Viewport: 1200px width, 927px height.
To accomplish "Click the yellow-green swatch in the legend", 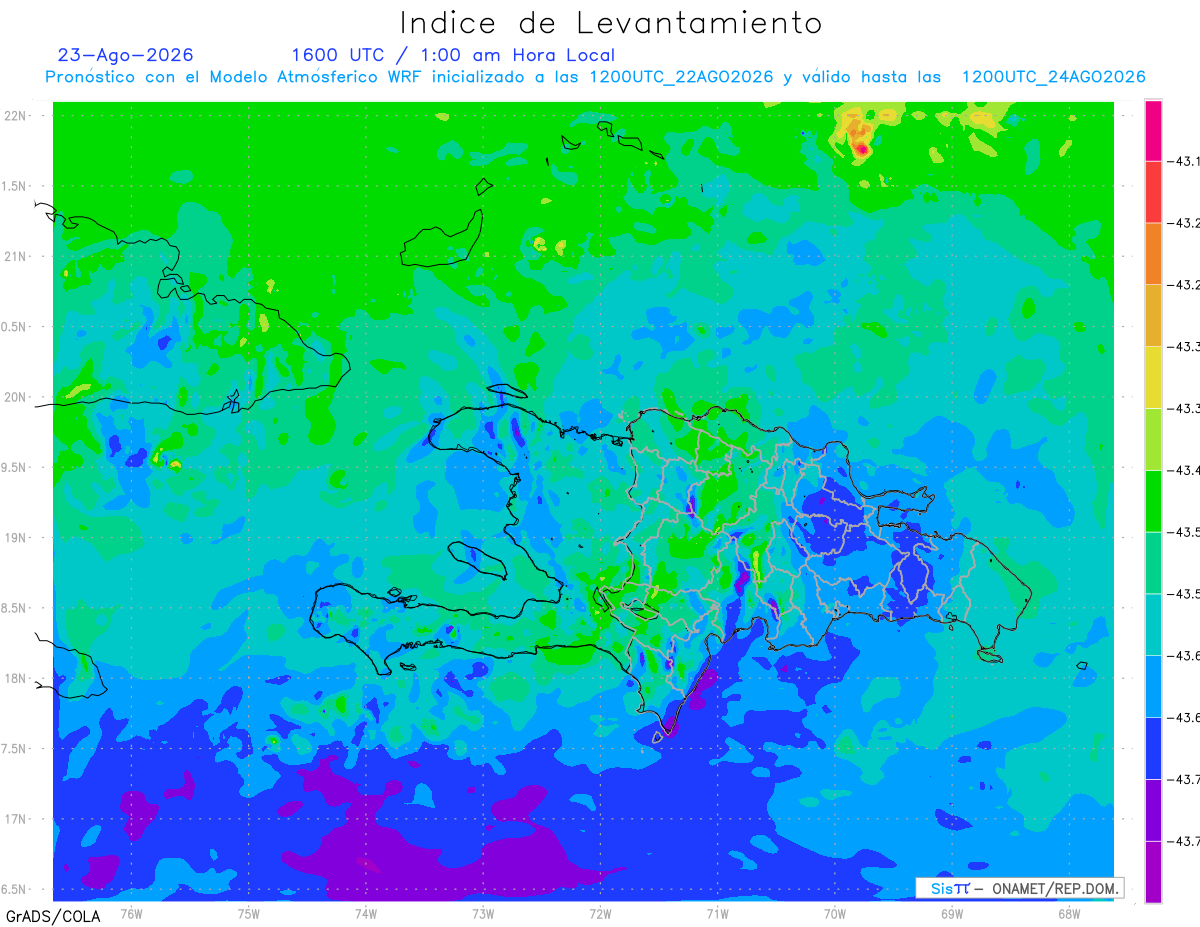I will click(x=1153, y=439).
